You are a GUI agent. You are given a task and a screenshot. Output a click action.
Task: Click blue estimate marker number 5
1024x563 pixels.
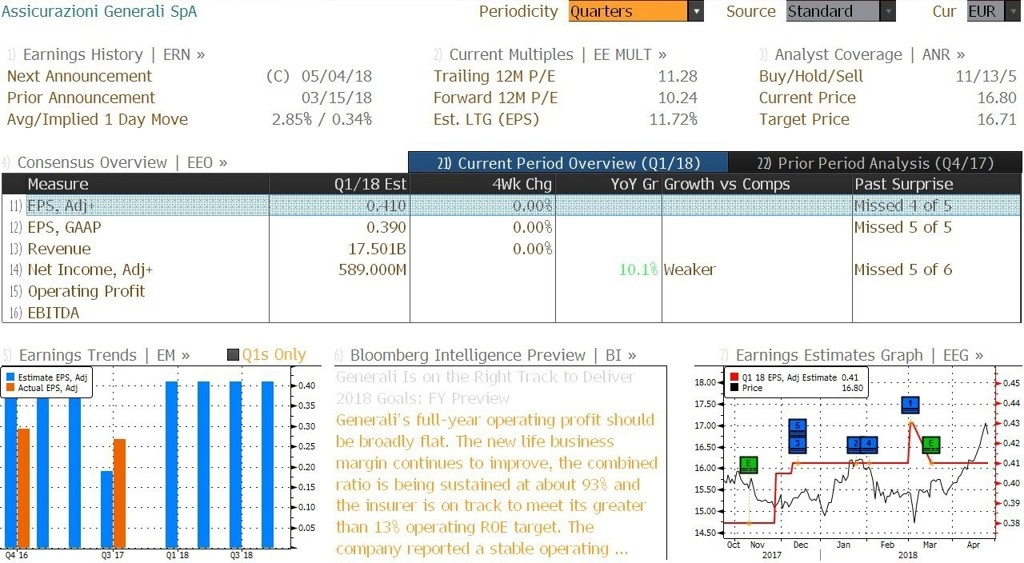(x=797, y=428)
